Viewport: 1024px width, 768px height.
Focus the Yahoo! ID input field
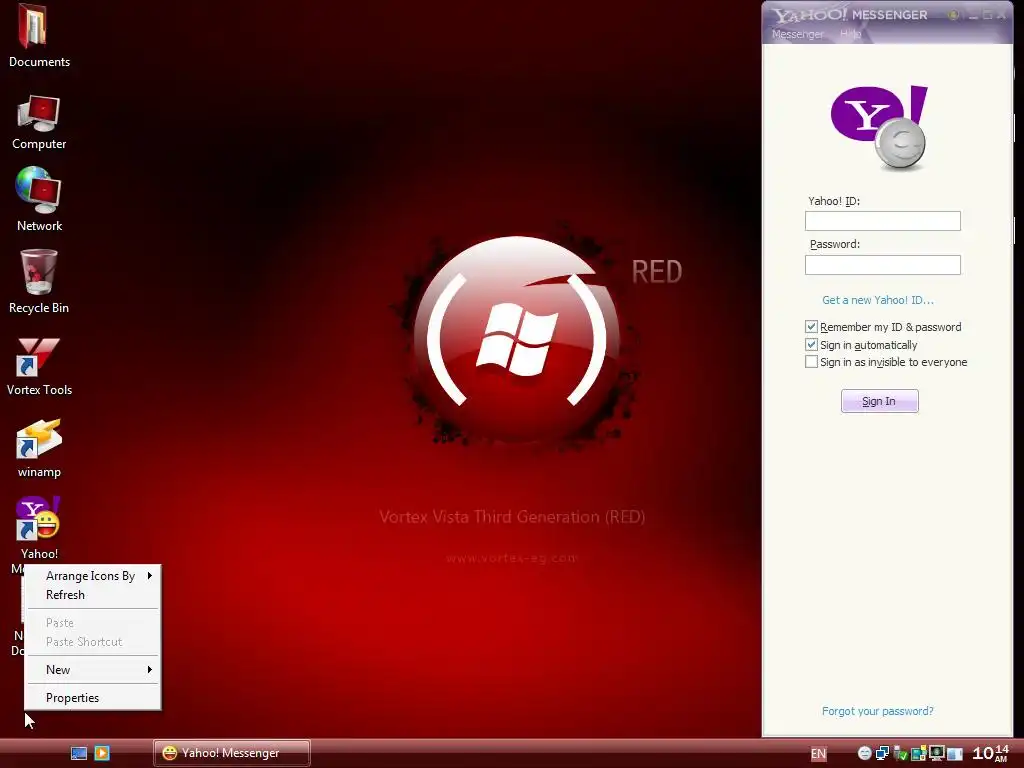pyautogui.click(x=882, y=221)
